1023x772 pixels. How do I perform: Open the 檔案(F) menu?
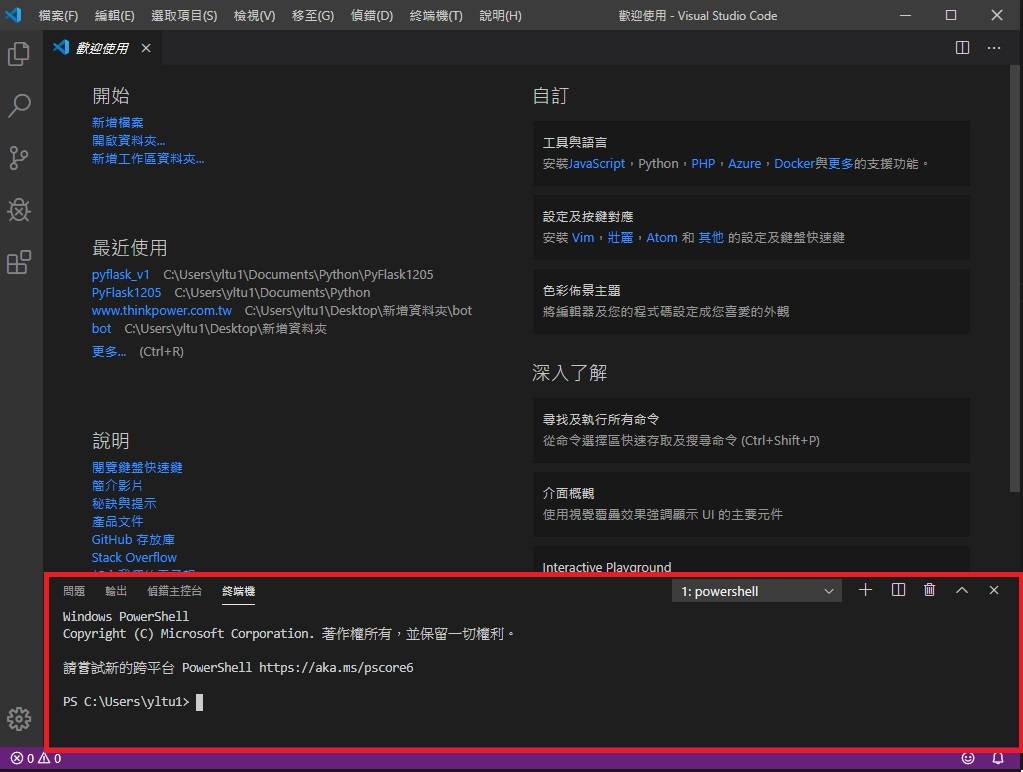click(58, 16)
